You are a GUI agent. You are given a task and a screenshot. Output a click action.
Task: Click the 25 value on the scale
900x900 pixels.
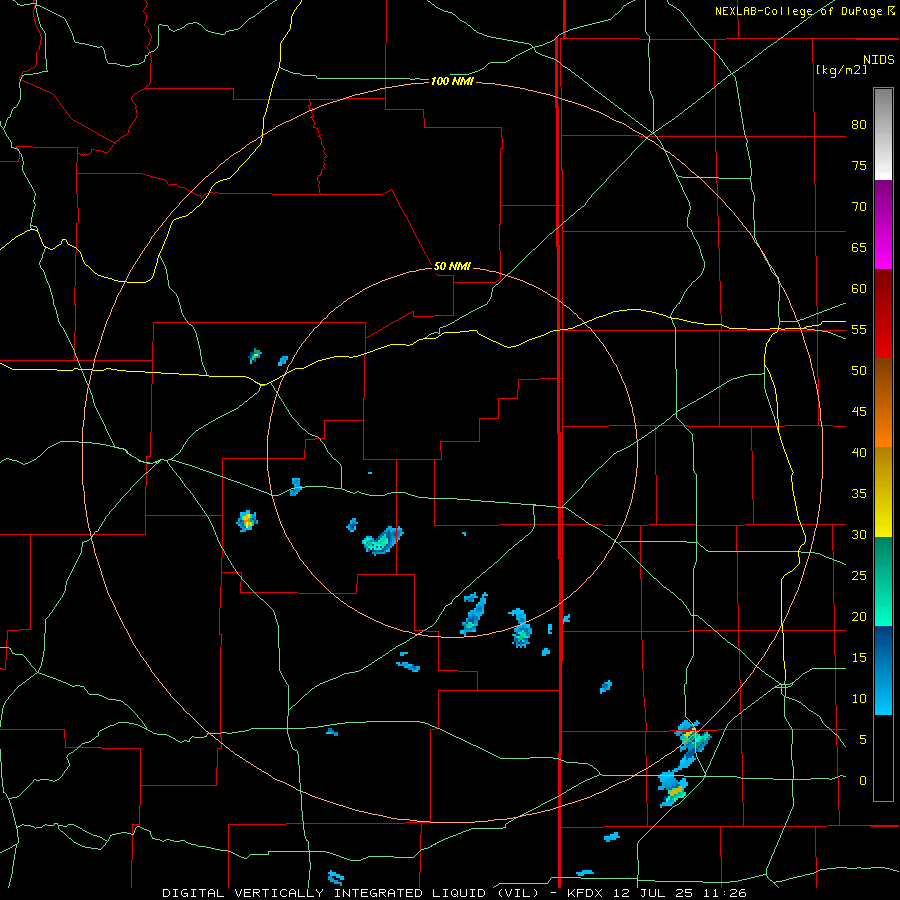pyautogui.click(x=859, y=575)
